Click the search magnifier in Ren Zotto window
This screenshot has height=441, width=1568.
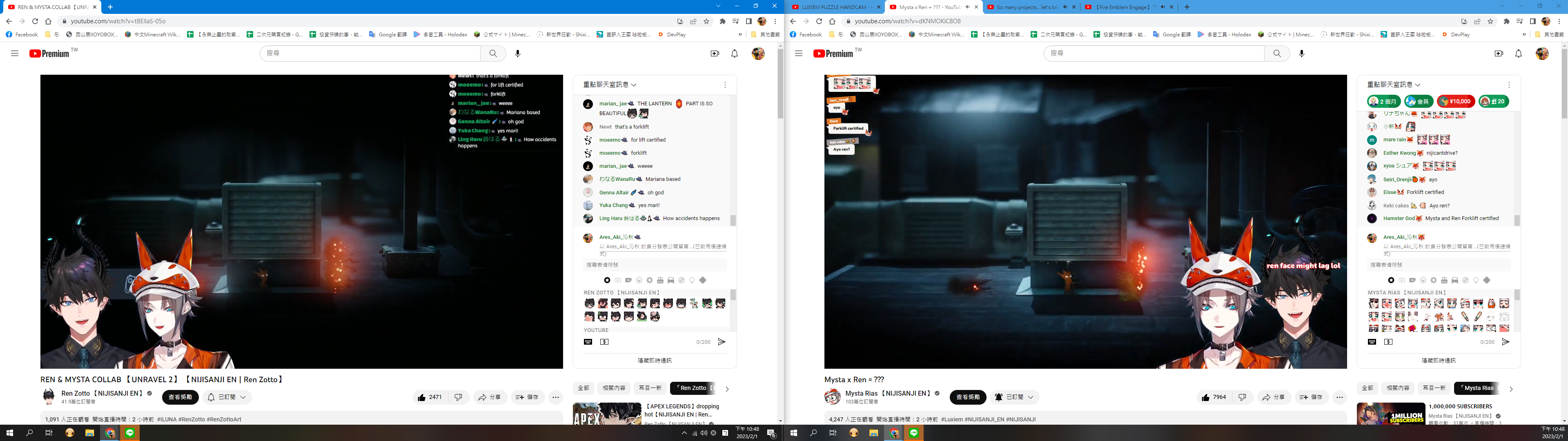pos(493,53)
